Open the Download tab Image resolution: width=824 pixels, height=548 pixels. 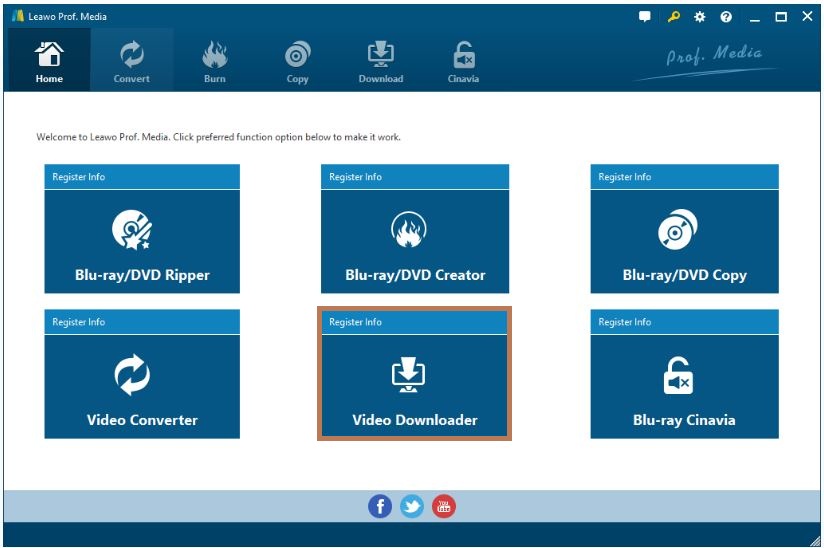pos(380,60)
